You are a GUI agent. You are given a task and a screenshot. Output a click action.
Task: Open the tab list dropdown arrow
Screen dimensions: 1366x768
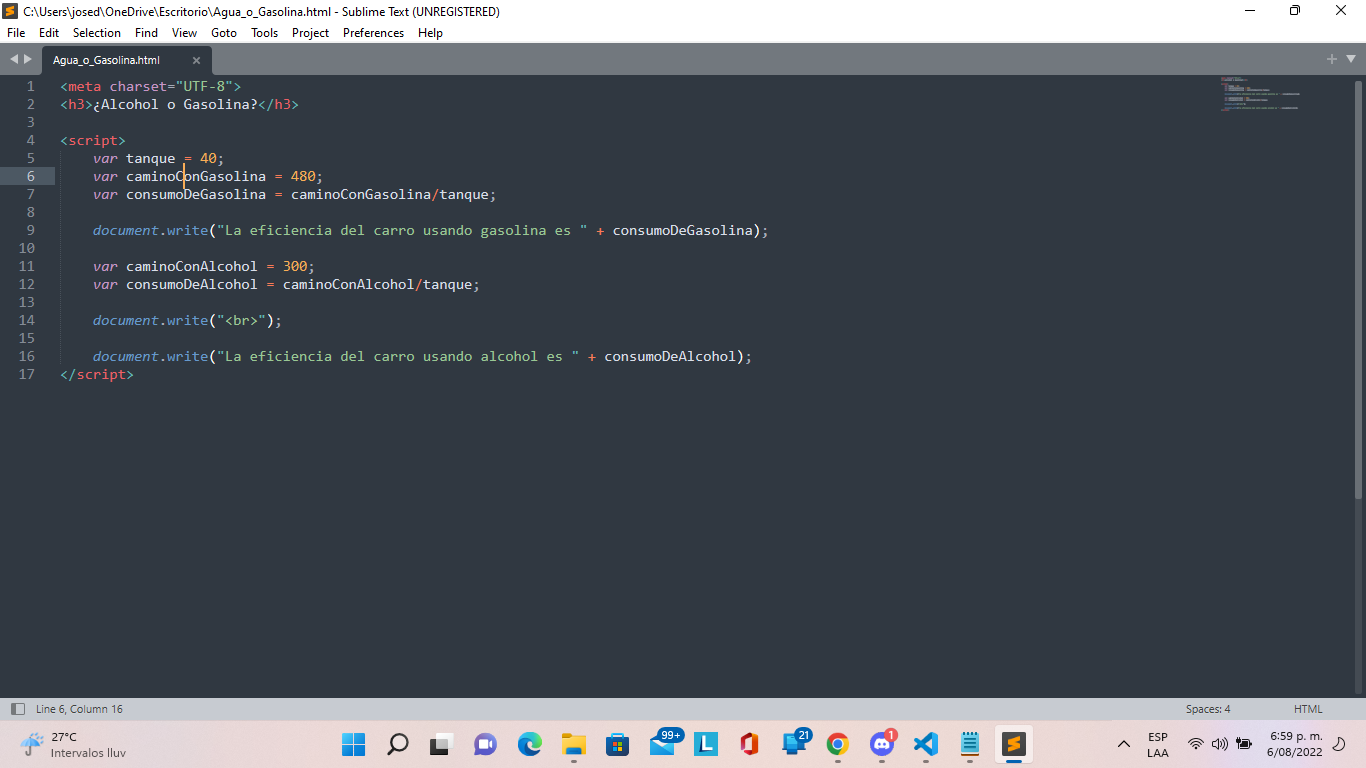pyautogui.click(x=1351, y=60)
